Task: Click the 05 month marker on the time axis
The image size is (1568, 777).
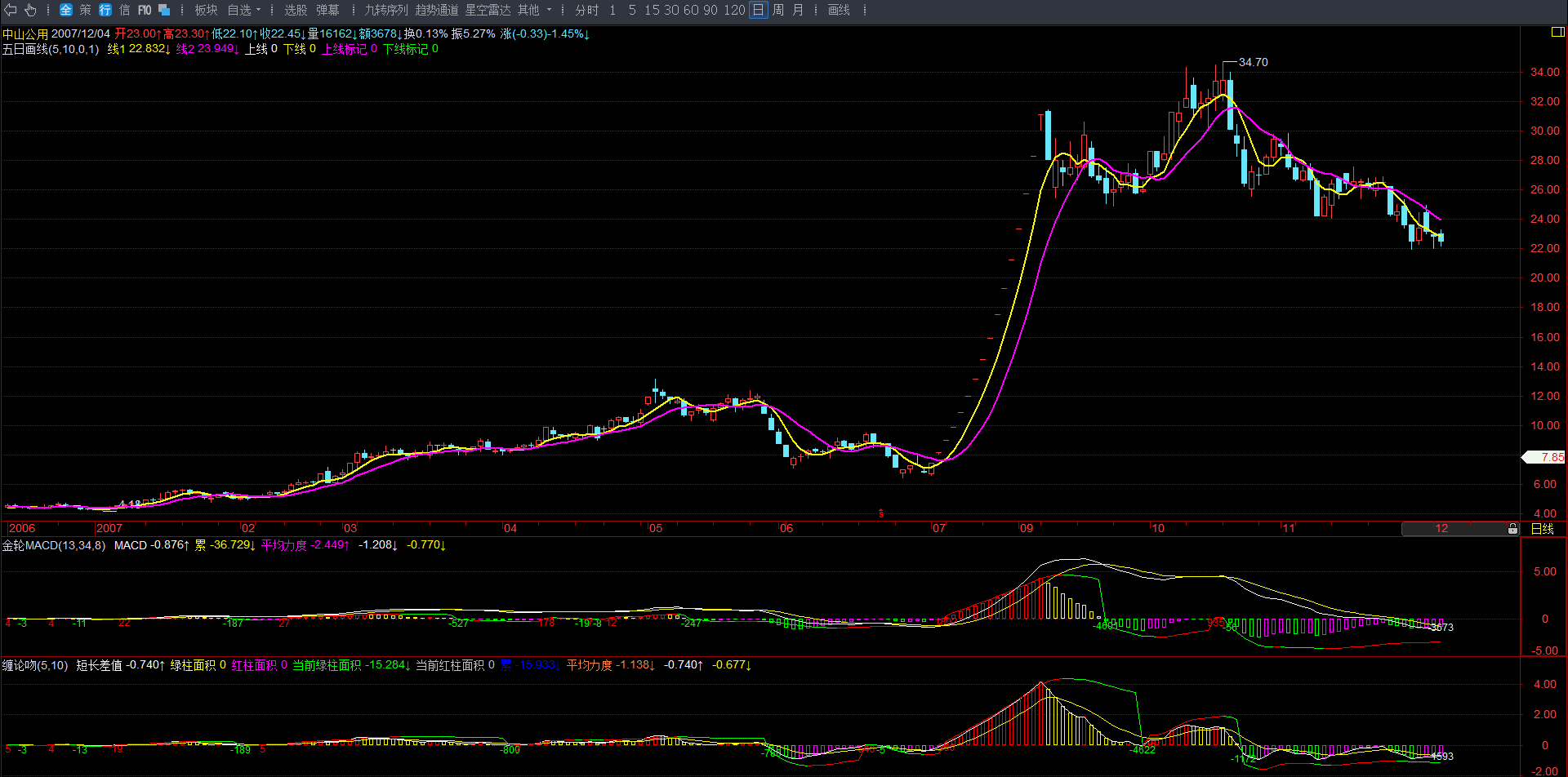Action: [x=656, y=528]
